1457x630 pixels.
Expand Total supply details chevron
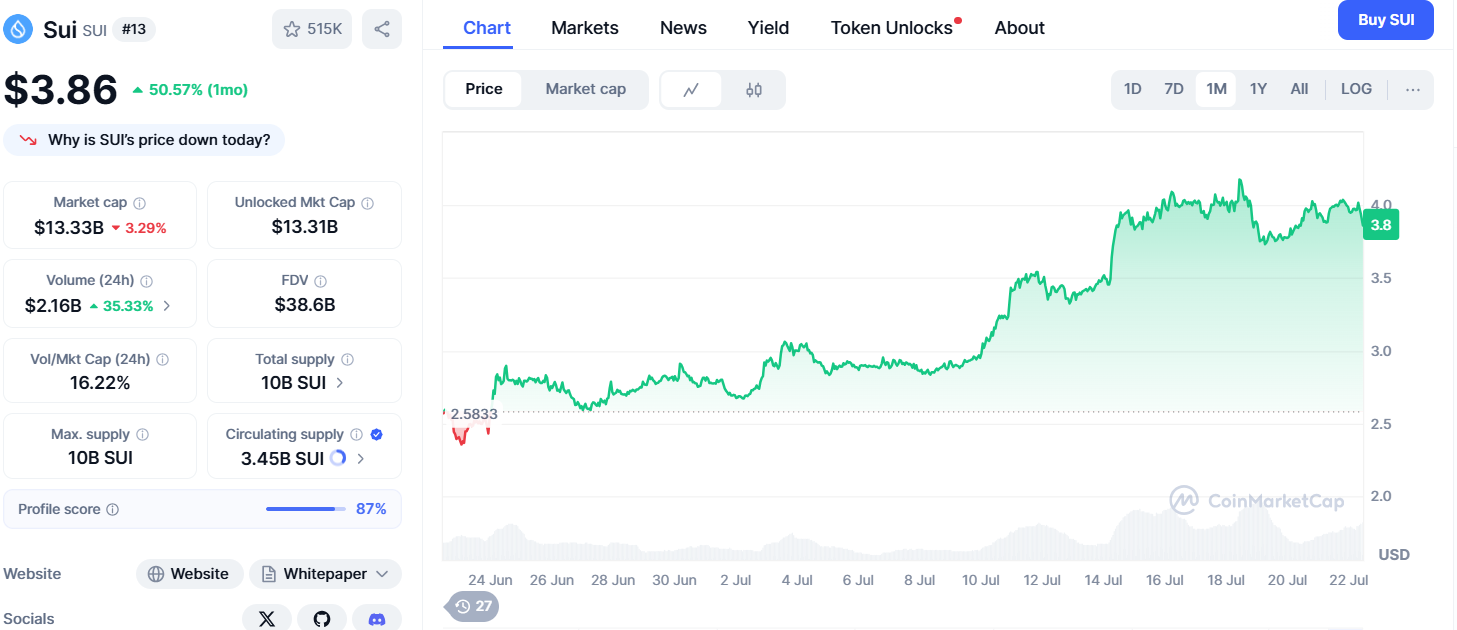pyautogui.click(x=340, y=383)
